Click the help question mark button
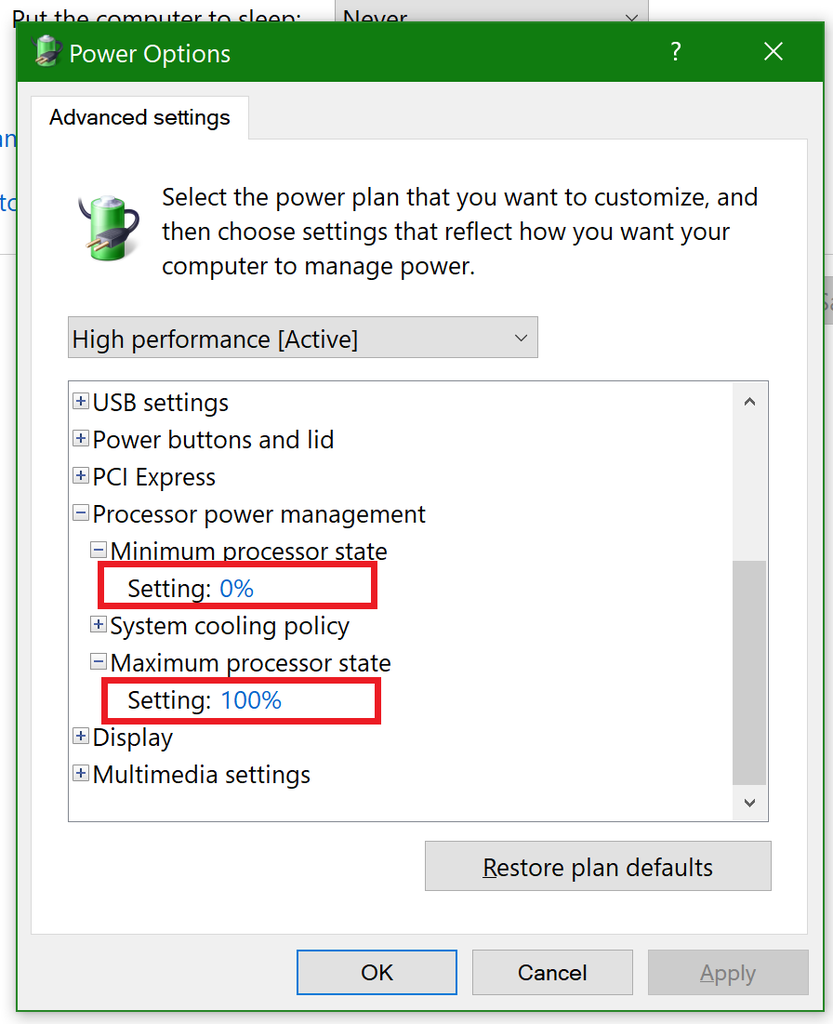The height and width of the screenshot is (1024, 833). [x=676, y=52]
